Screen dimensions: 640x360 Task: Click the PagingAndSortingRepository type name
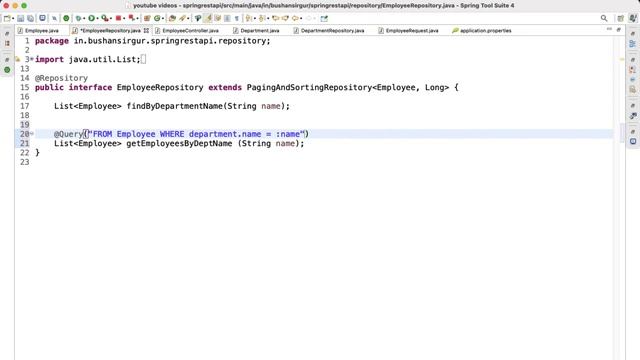309,87
